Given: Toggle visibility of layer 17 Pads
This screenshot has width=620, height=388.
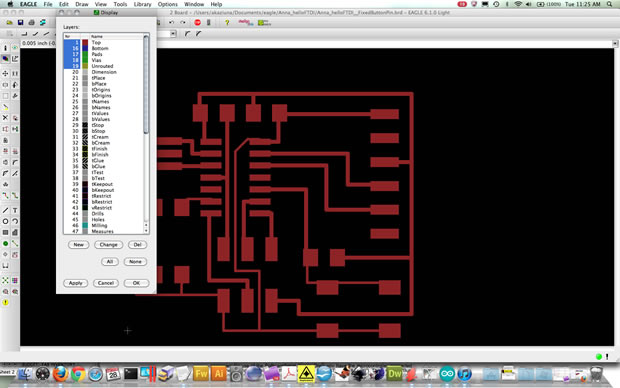Looking at the screenshot, I should point(71,54).
